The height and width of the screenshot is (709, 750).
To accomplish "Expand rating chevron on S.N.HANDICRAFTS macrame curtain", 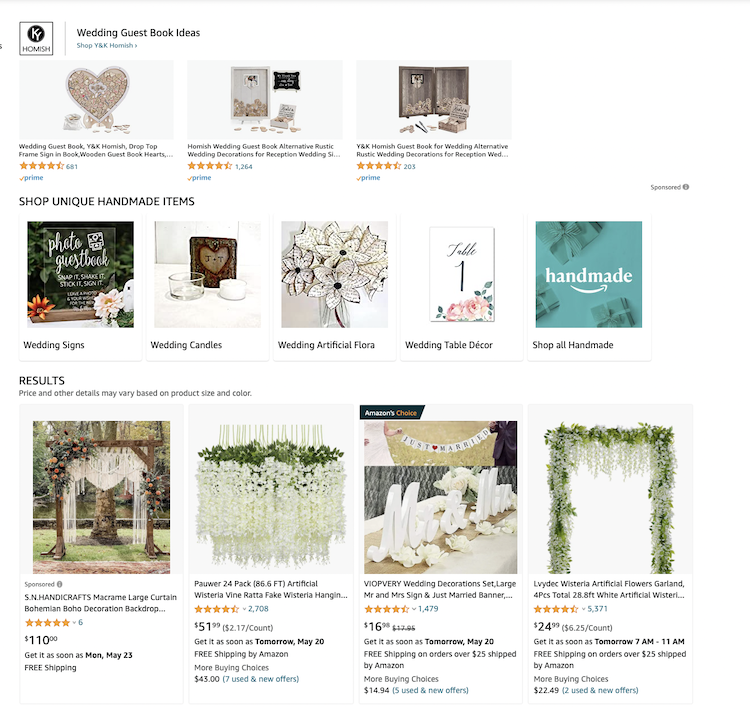I will pyautogui.click(x=74, y=623).
